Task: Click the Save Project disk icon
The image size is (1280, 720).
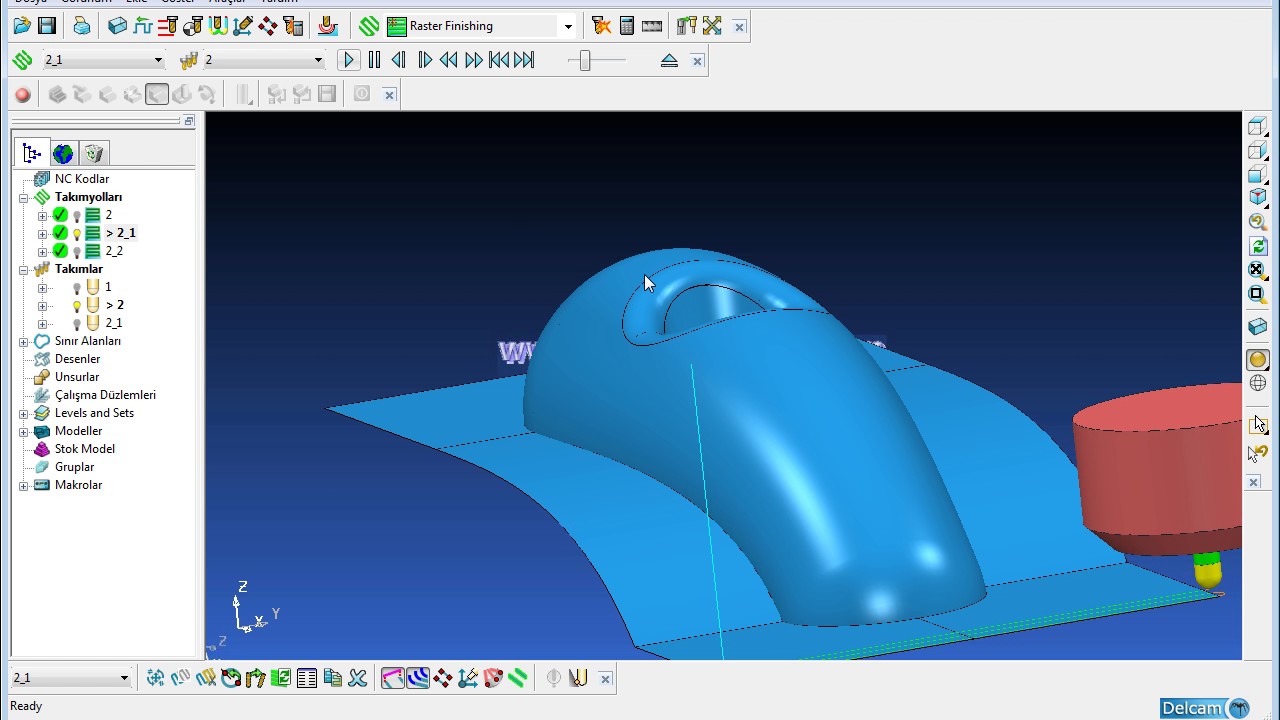Action: tap(46, 26)
